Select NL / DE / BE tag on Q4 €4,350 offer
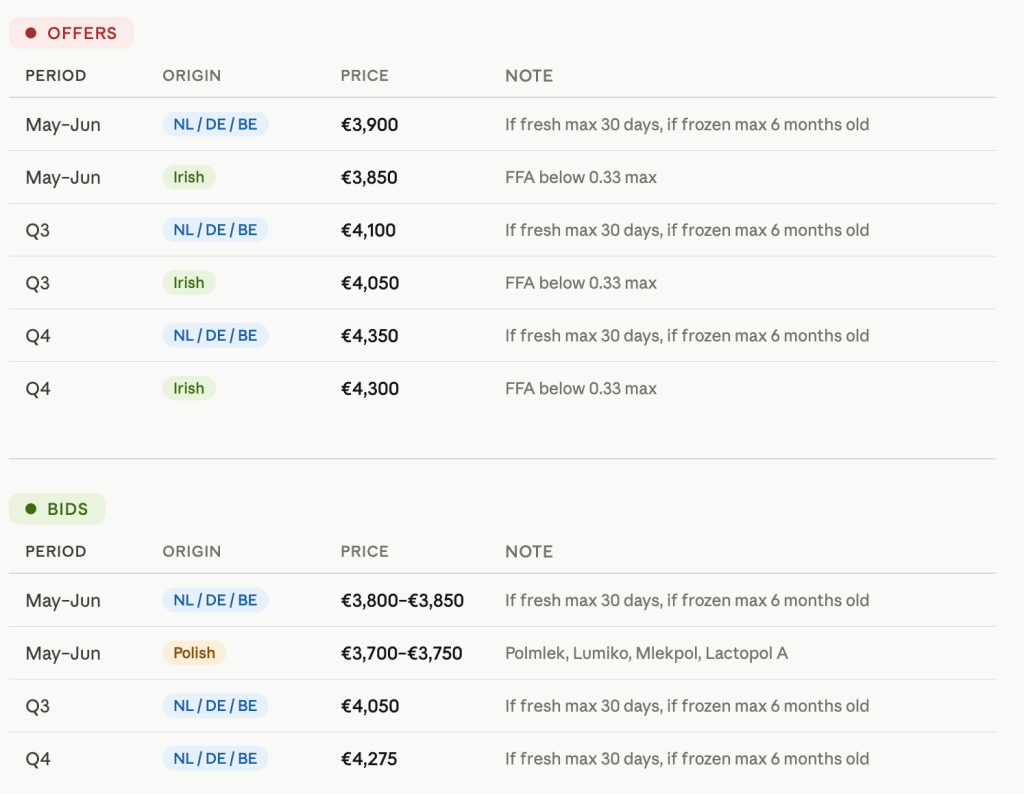Viewport: 1024px width, 794px height. point(215,336)
